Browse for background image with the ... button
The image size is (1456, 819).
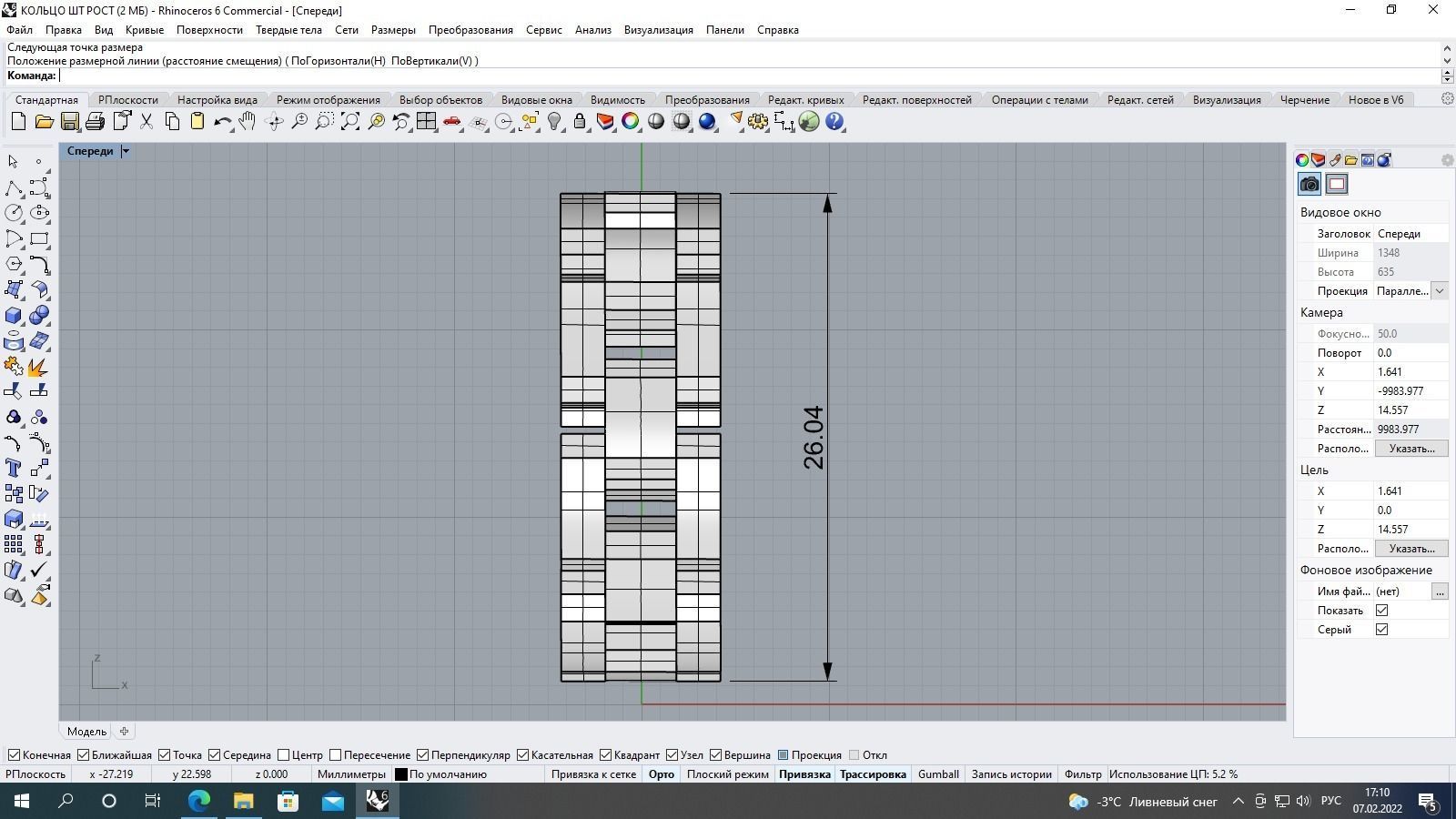[x=1440, y=591]
